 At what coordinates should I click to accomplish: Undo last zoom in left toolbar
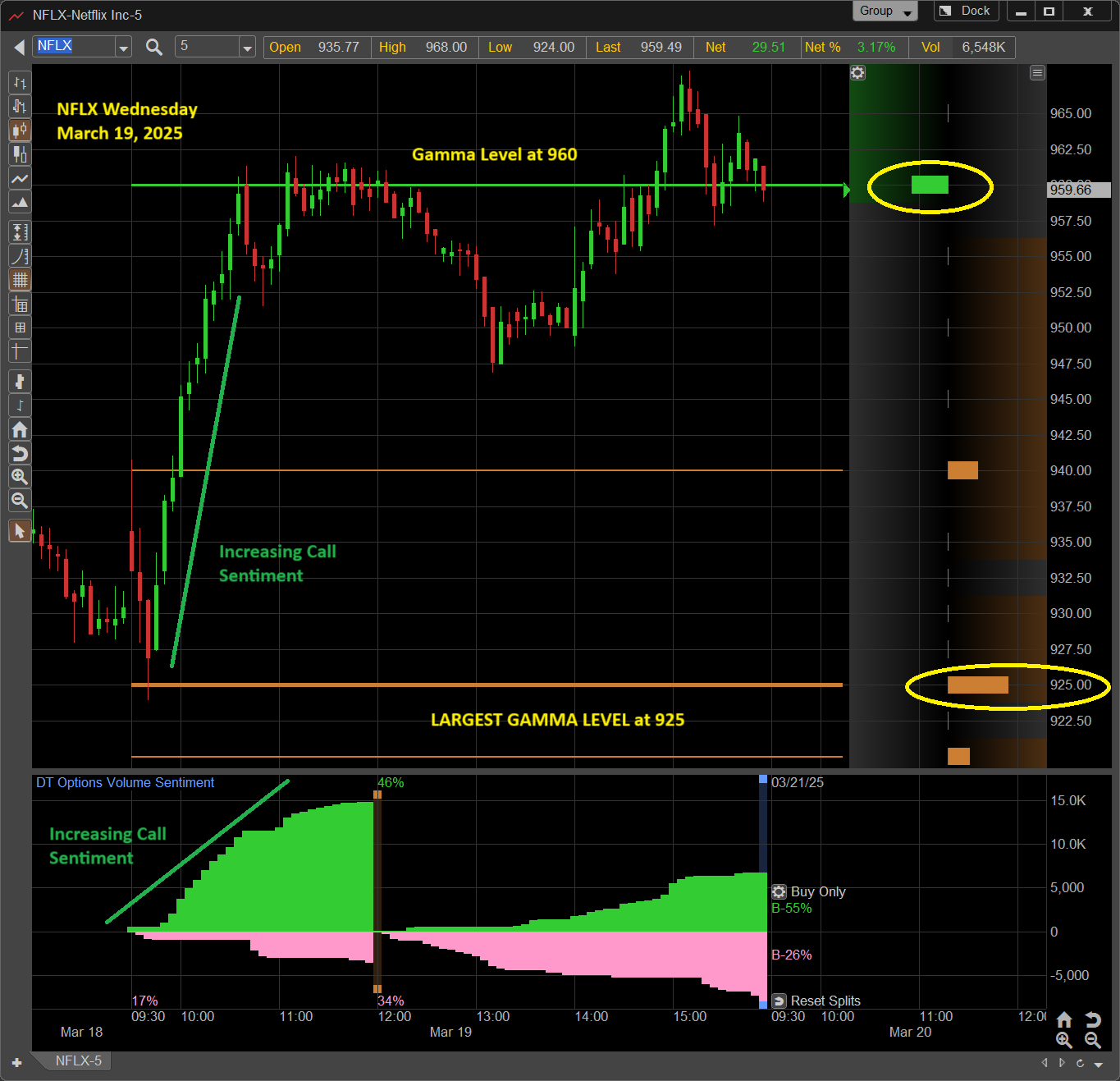[20, 453]
